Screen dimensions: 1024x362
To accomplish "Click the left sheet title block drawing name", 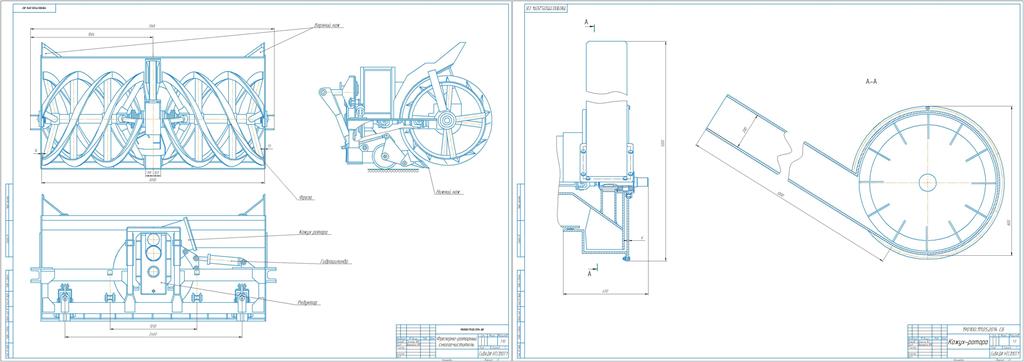I will tap(456, 342).
